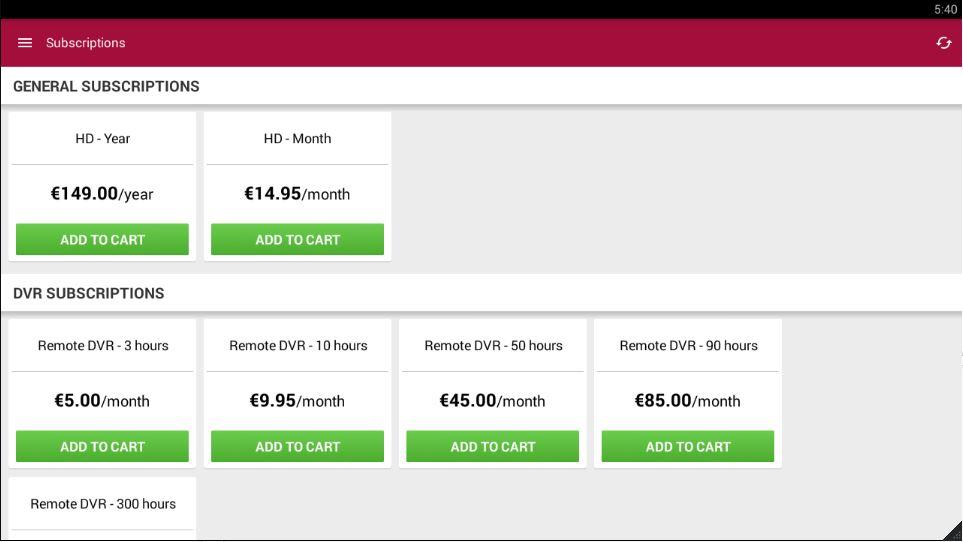
Task: Add Remote DVR - 3 hours to cart
Action: (102, 447)
